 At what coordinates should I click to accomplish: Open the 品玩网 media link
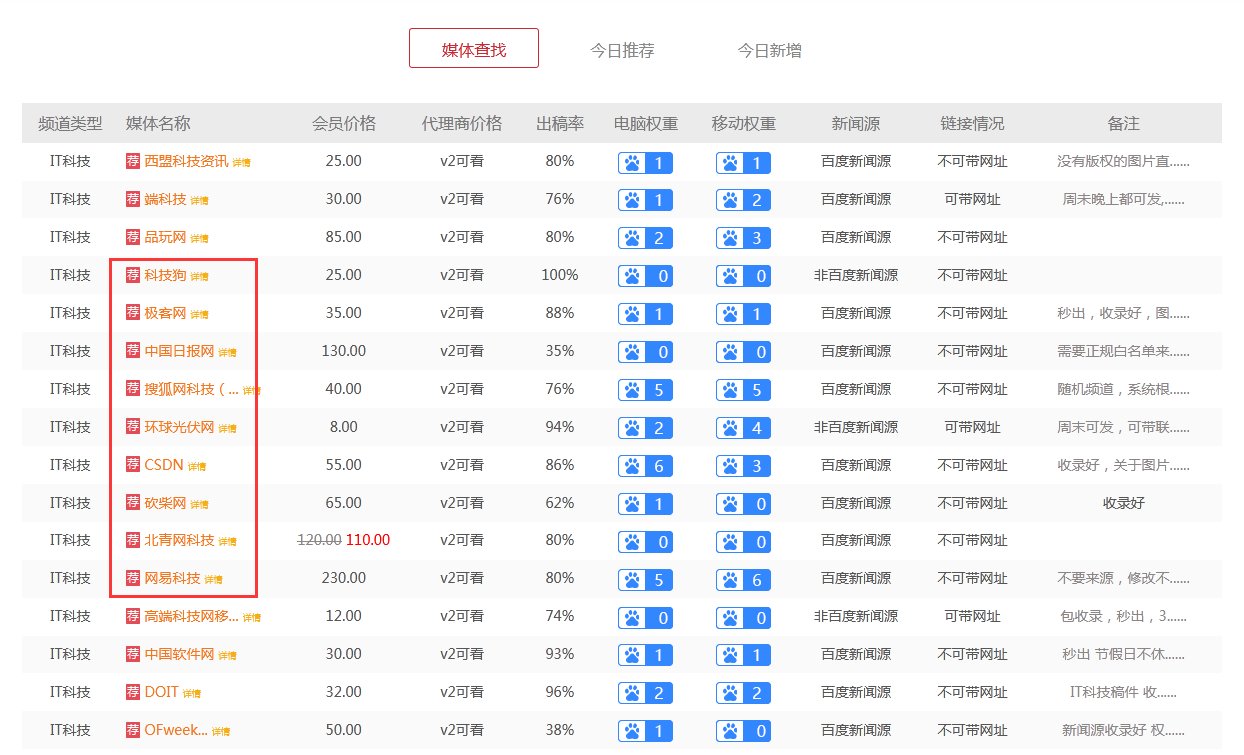click(x=165, y=236)
